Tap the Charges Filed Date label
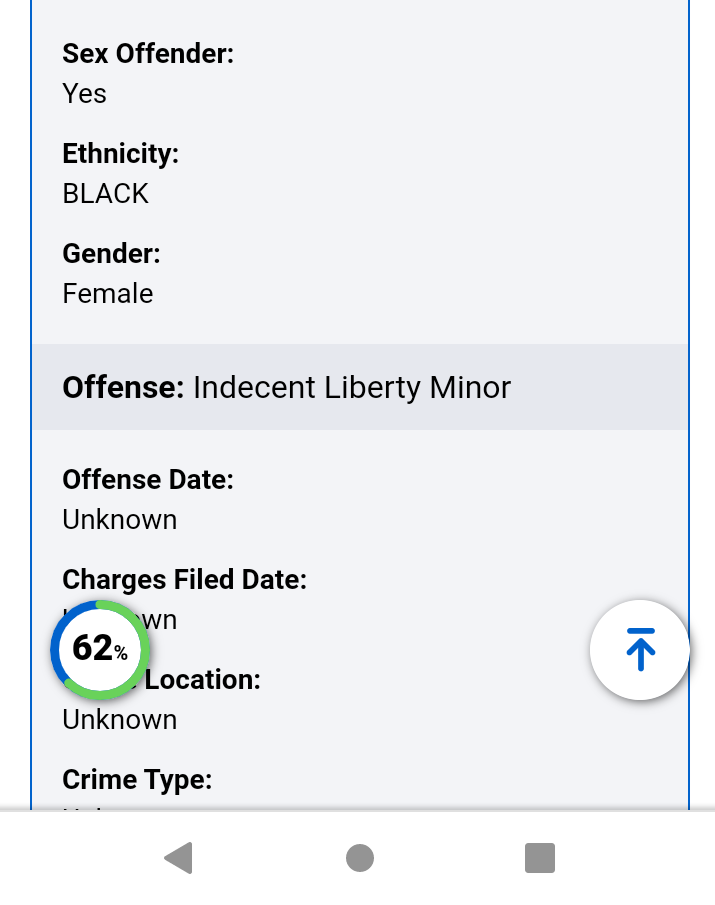The image size is (715, 905). pos(184,579)
